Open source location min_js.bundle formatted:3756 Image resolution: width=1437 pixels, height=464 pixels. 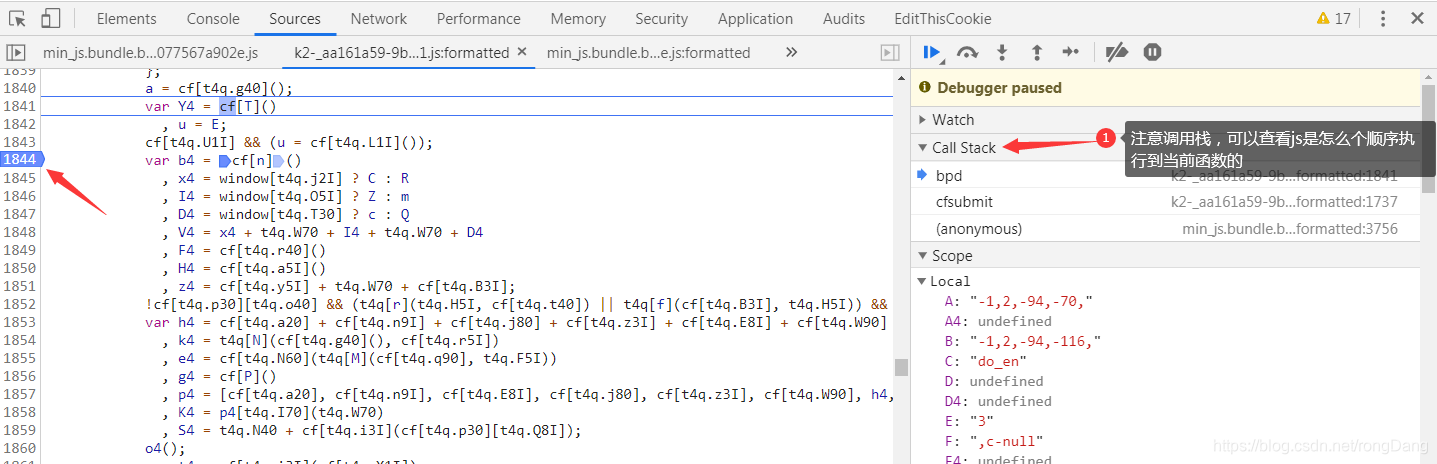click(x=1290, y=228)
